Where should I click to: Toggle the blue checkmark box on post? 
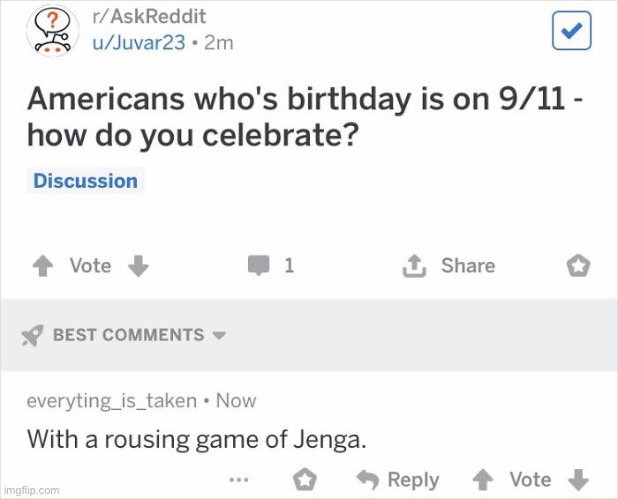point(571,31)
